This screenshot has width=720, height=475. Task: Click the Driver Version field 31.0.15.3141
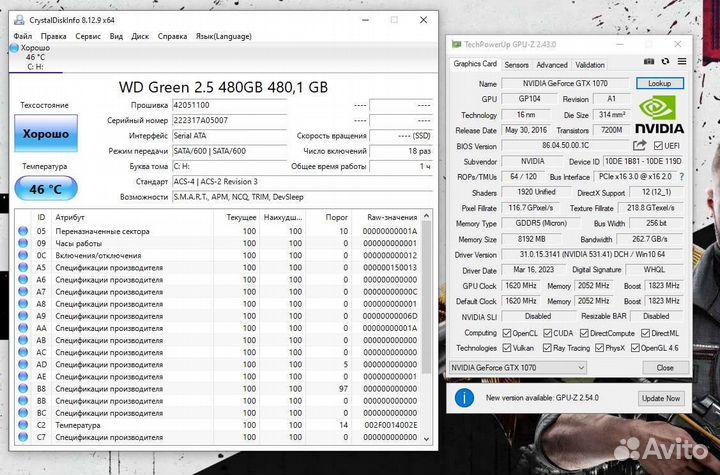[x=592, y=254]
